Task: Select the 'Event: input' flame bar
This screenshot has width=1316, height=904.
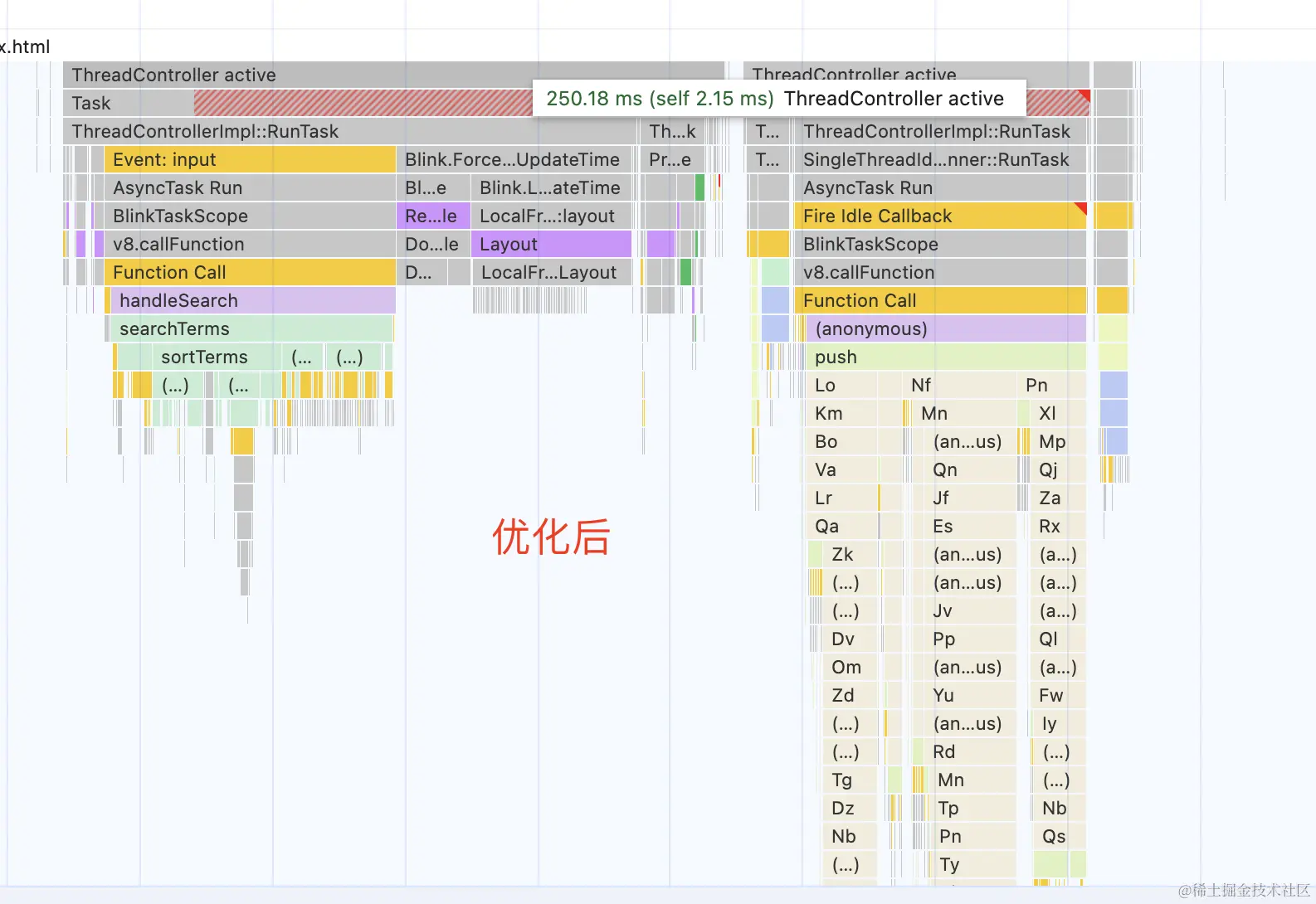Action: click(250, 159)
